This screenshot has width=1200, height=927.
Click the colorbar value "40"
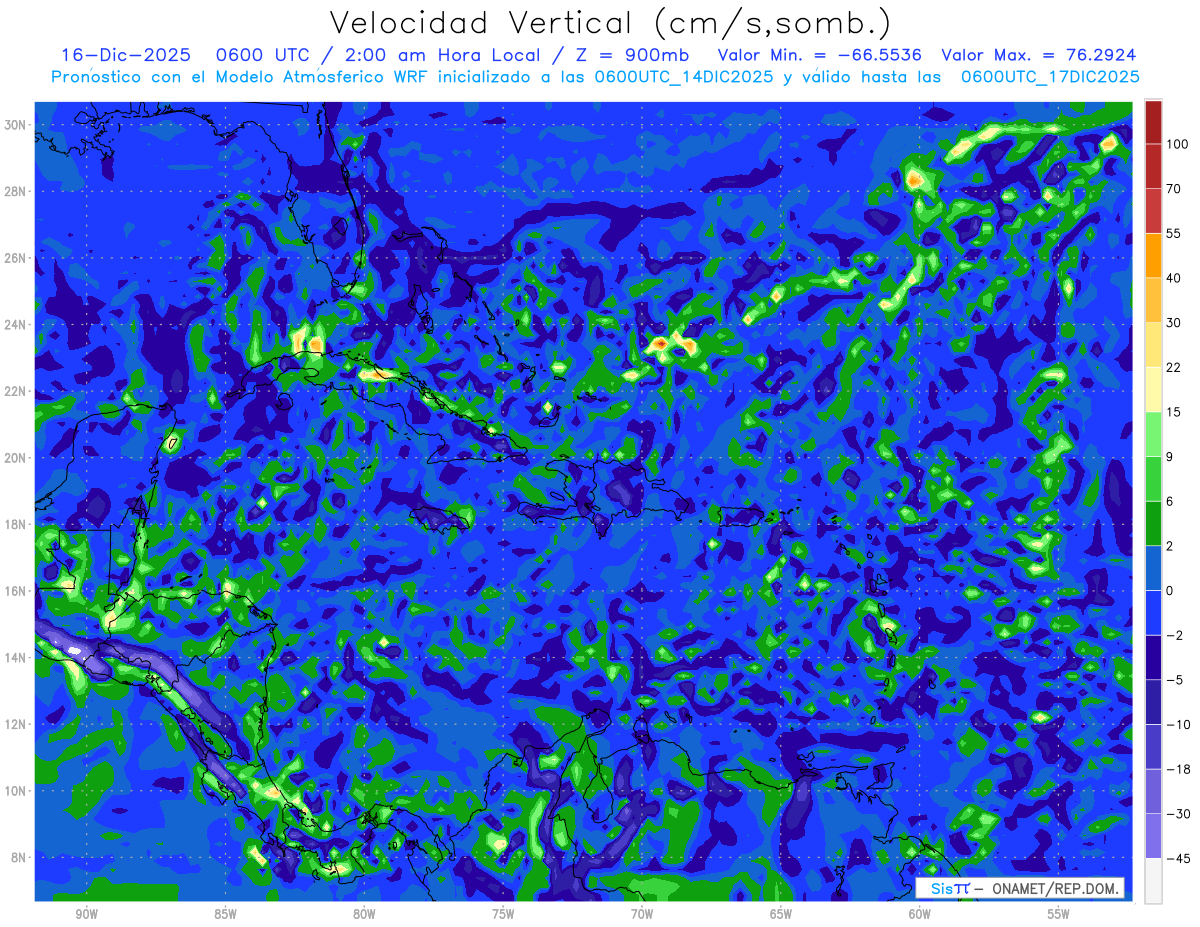point(1174,278)
